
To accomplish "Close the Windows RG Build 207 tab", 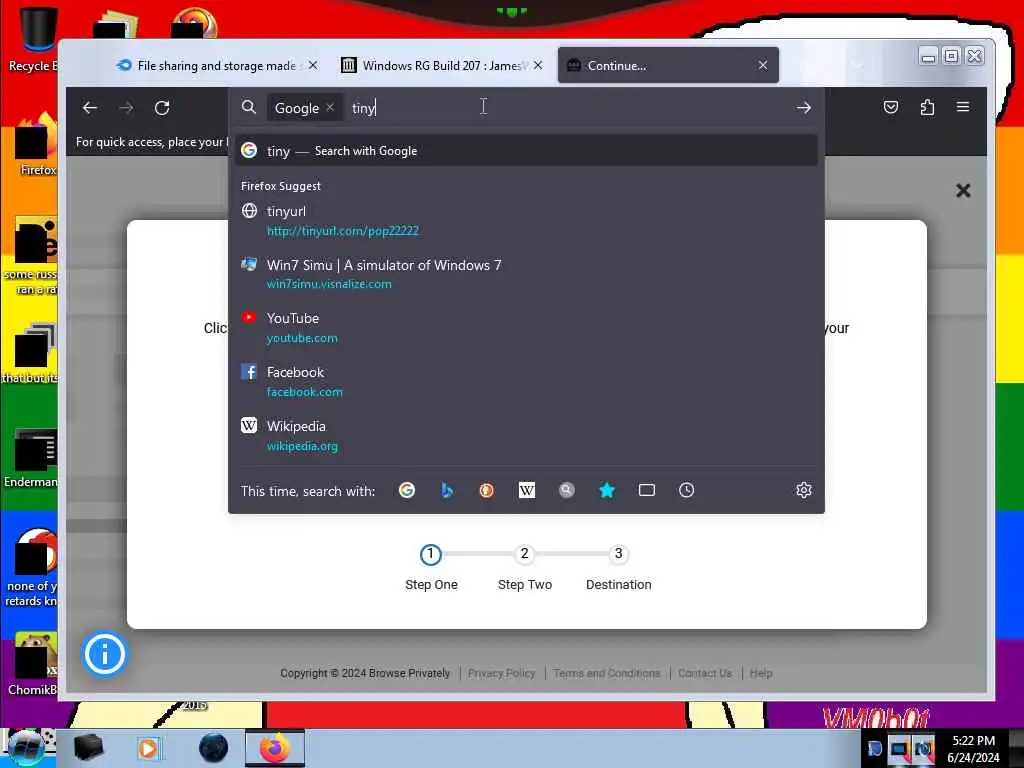I will tap(537, 65).
